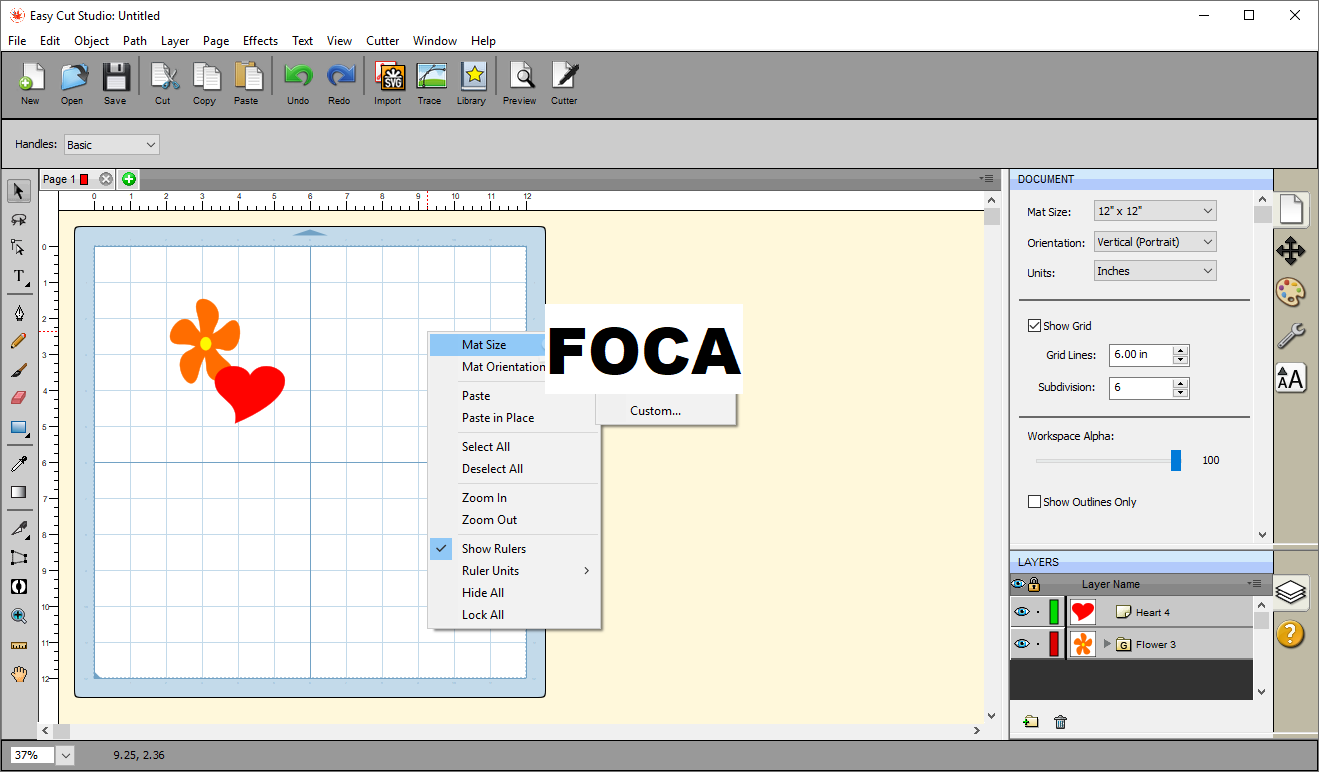Select the Rectangle shape tool

click(x=19, y=428)
